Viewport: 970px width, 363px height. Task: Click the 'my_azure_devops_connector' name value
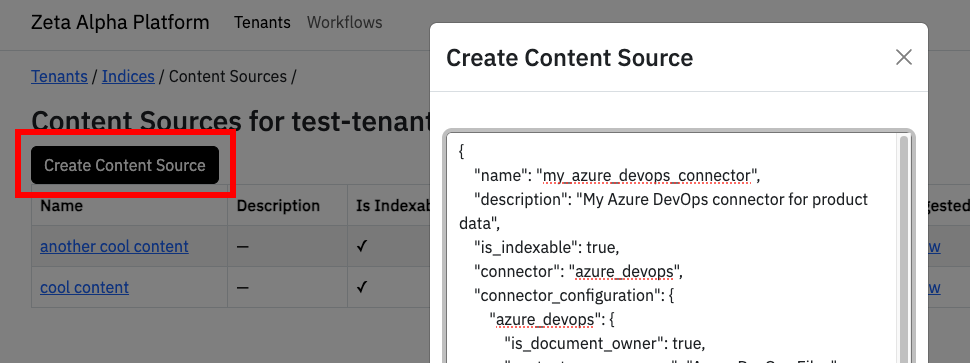coord(646,176)
